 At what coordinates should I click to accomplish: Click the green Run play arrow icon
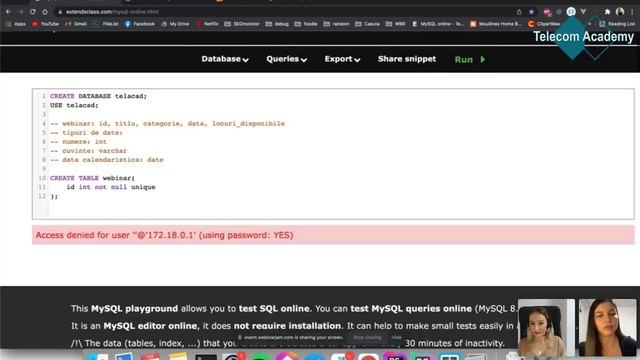click(x=483, y=60)
